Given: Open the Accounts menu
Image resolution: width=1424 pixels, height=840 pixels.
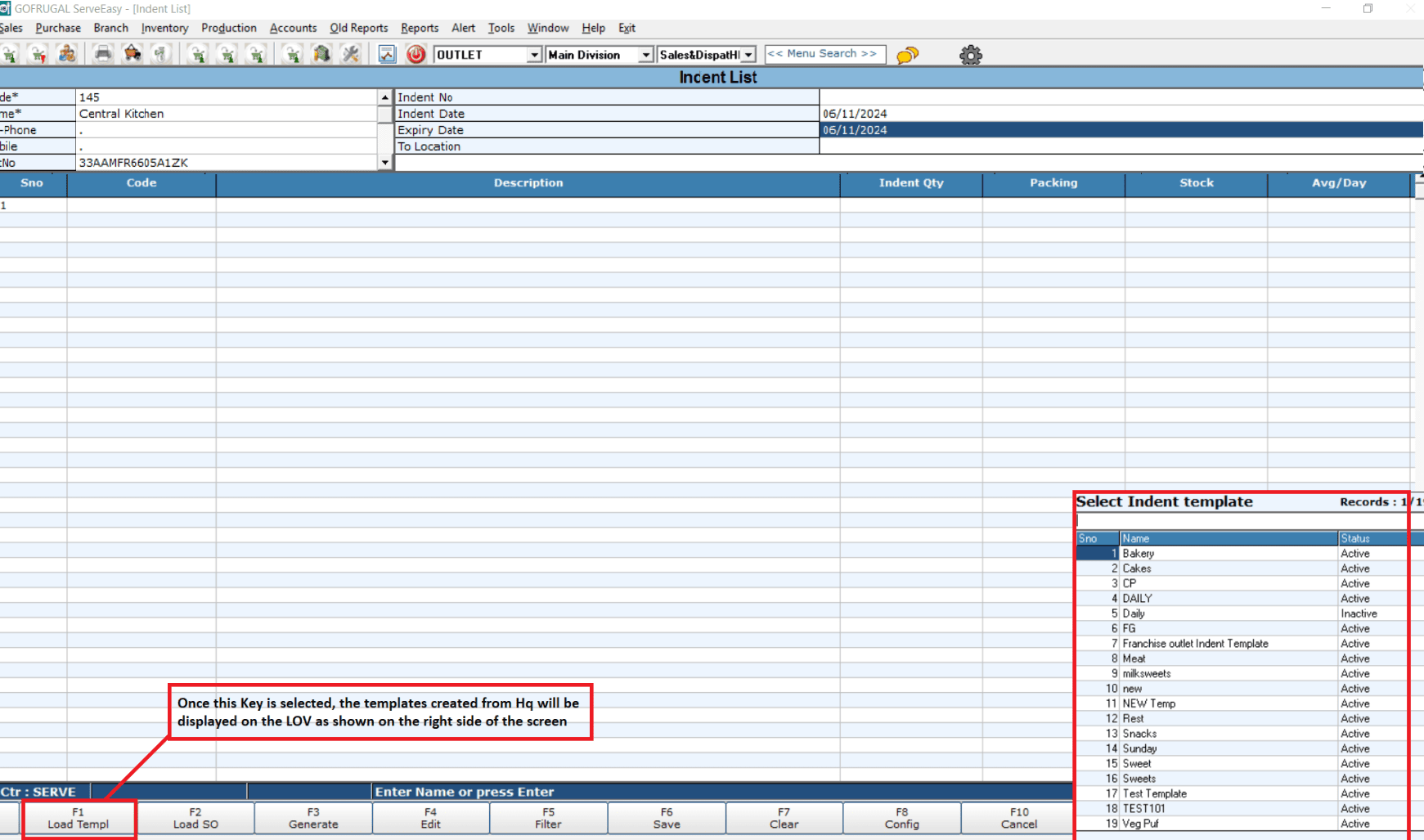Looking at the screenshot, I should pyautogui.click(x=293, y=28).
